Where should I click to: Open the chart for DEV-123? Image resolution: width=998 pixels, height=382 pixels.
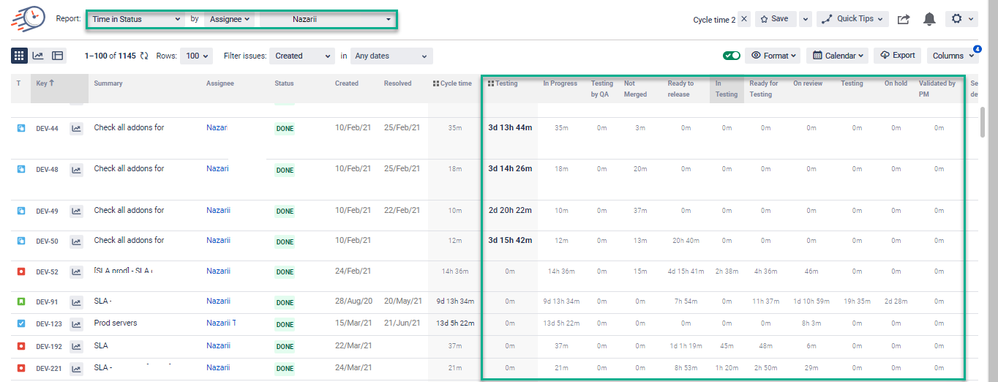click(76, 324)
